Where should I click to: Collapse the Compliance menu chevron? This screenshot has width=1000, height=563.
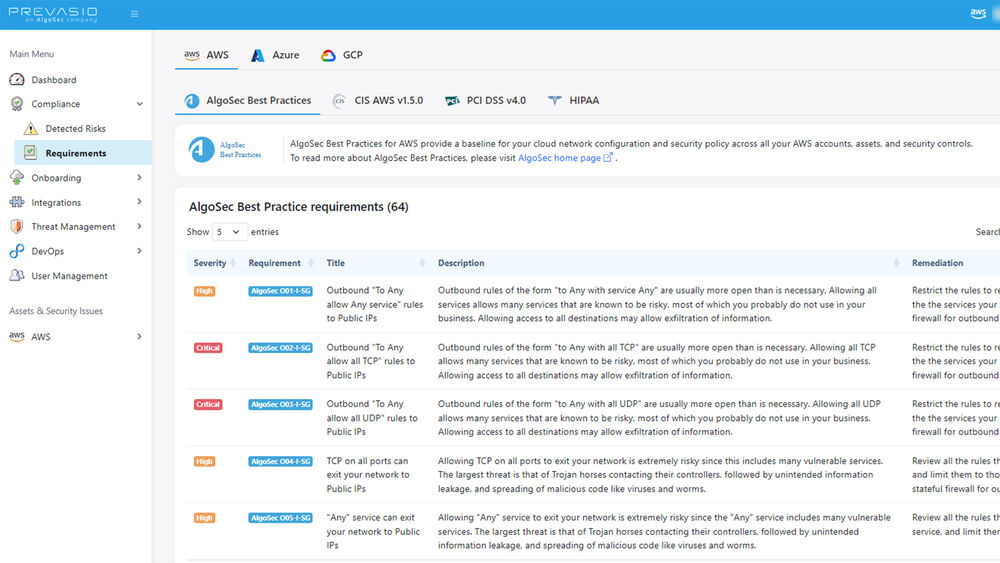pos(140,104)
